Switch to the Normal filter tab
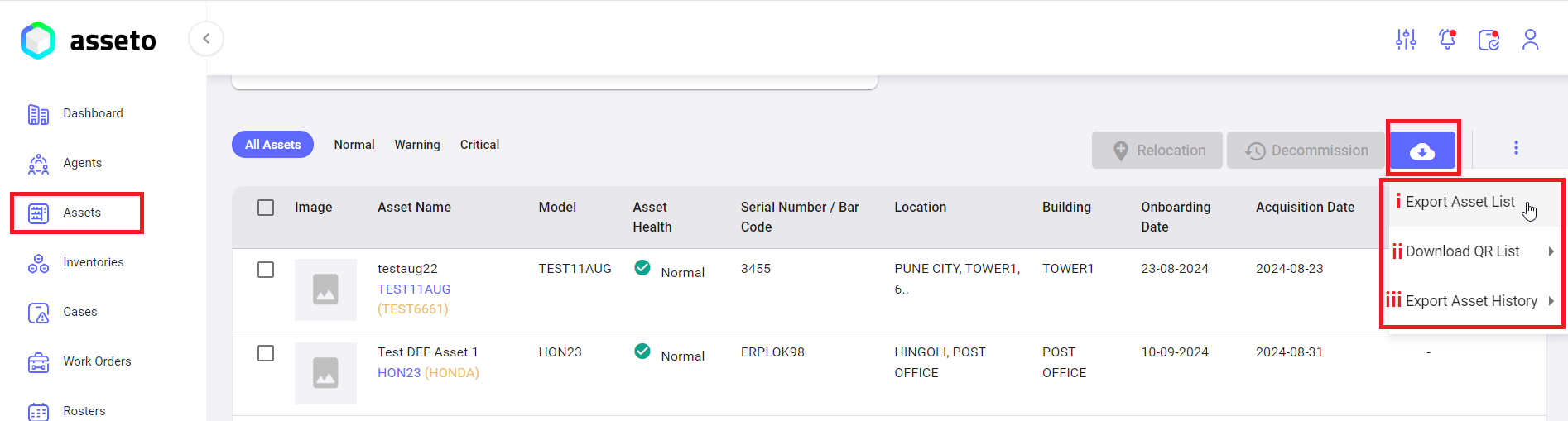The image size is (1568, 421). 354,145
